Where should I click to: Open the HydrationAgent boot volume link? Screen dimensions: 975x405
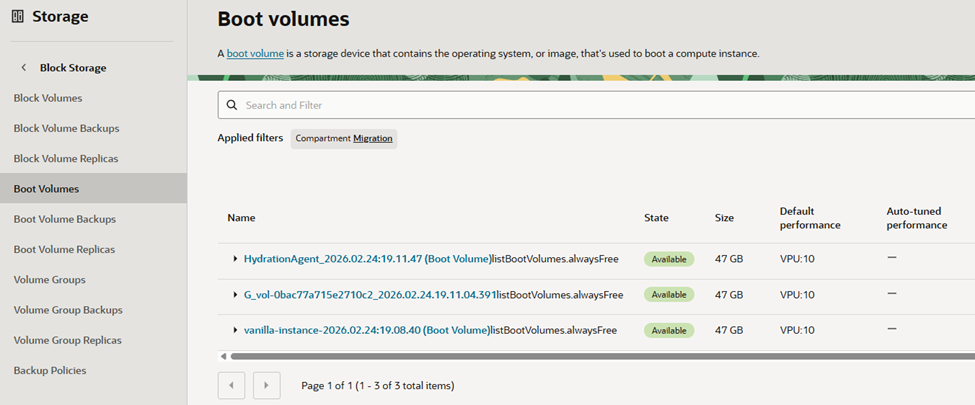coord(367,259)
